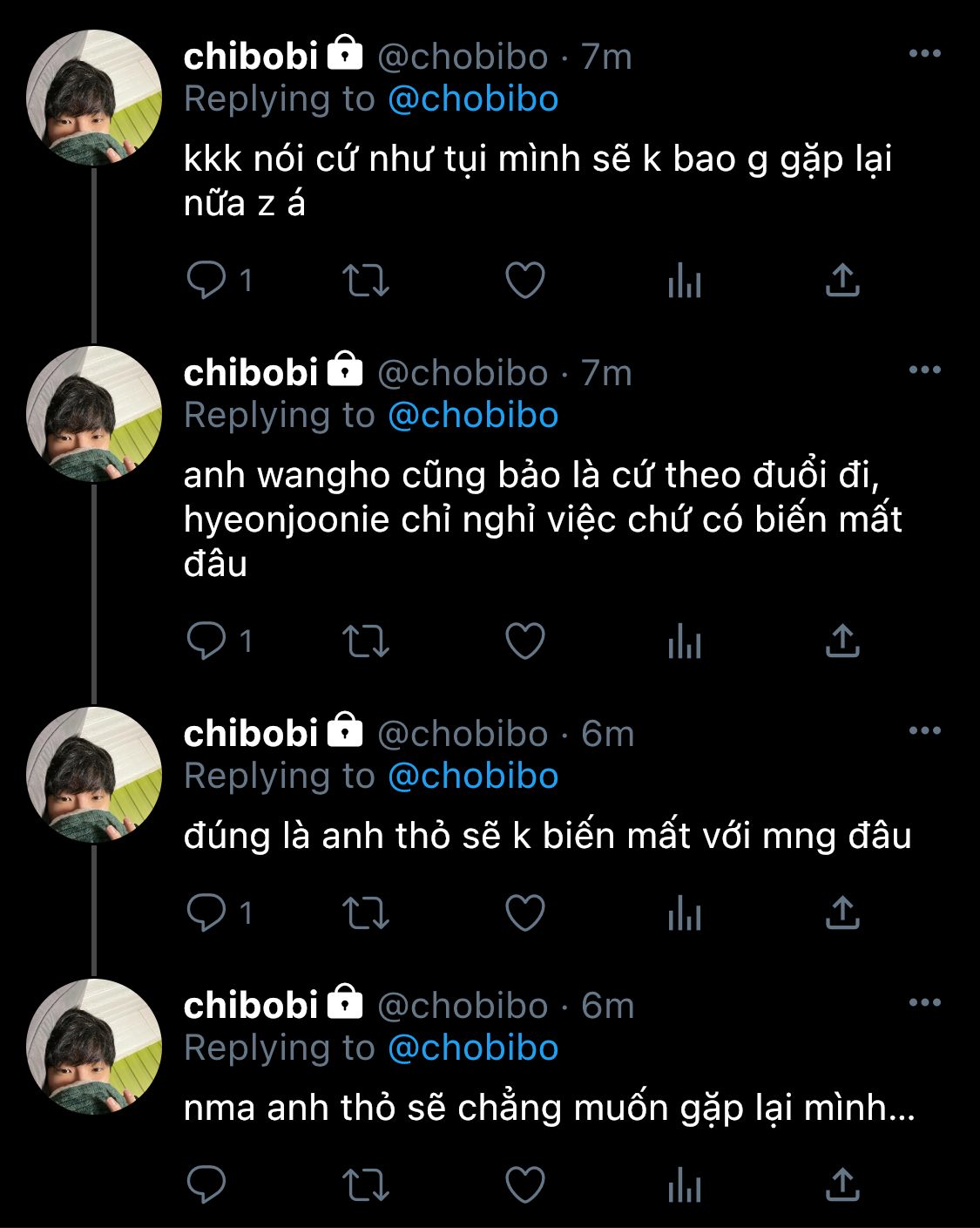View analytics on 'đúng là anh thỏ' tweet

(x=685, y=913)
